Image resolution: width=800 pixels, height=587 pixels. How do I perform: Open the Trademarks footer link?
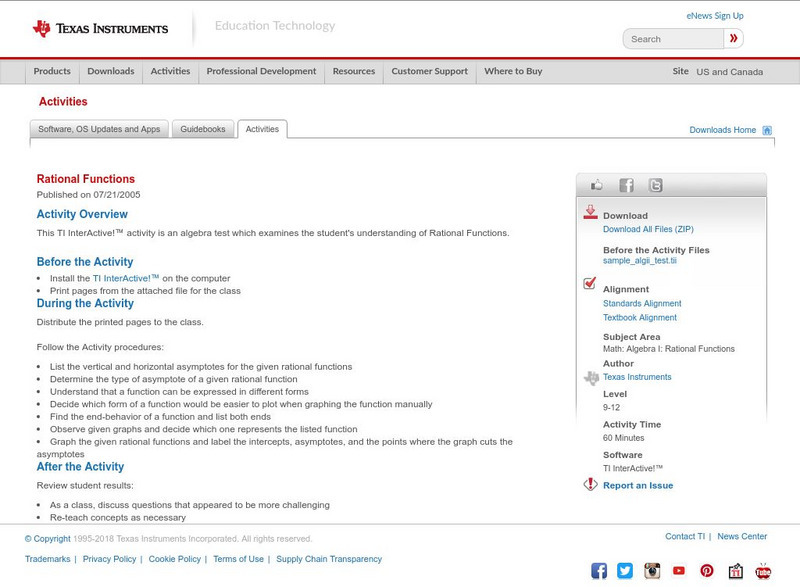click(x=47, y=559)
